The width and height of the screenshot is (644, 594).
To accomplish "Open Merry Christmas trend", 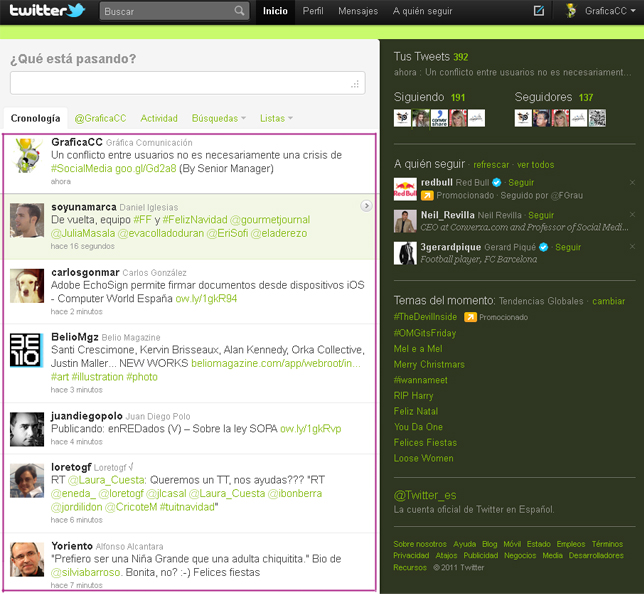I will pos(429,364).
